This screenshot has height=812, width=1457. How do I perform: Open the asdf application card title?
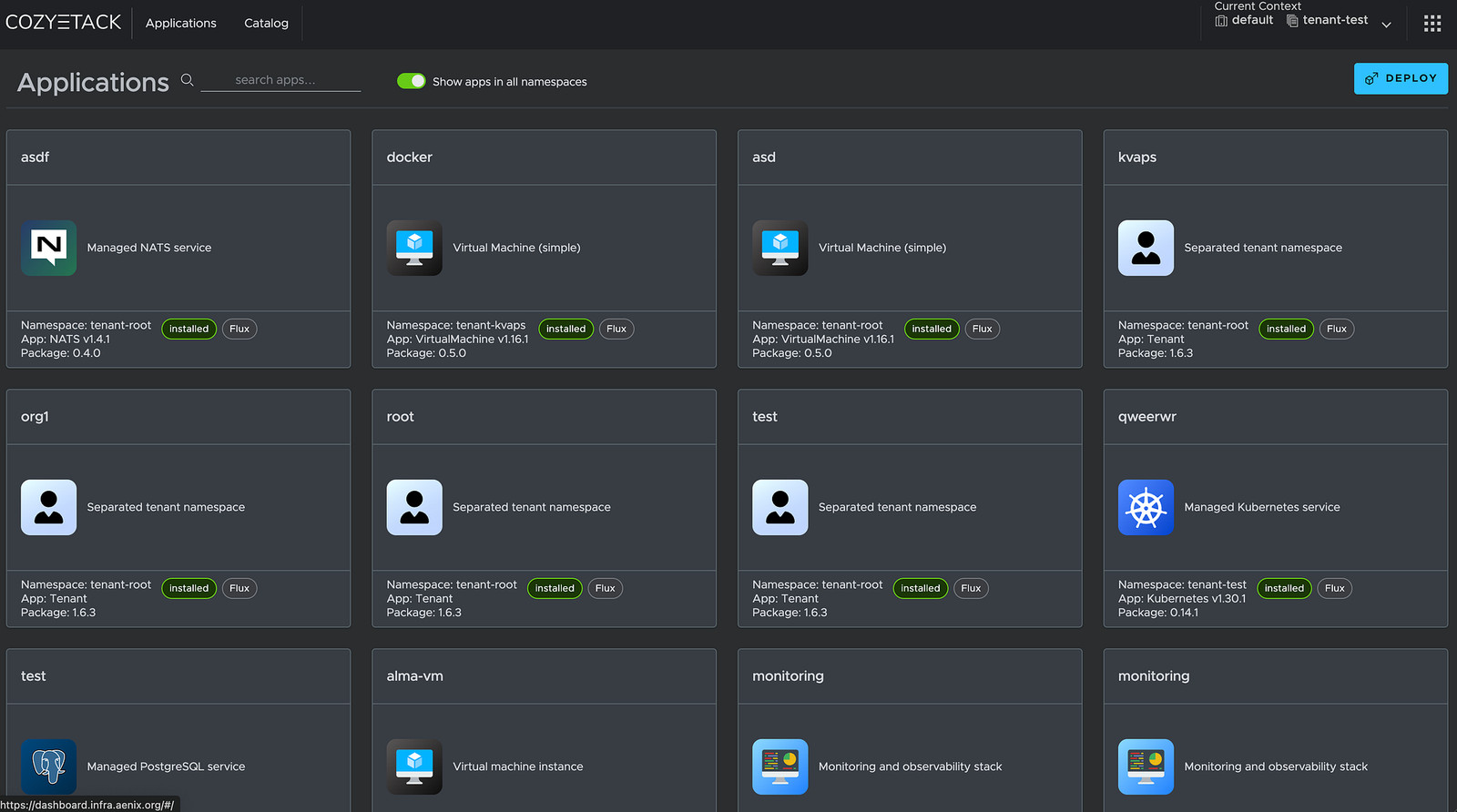coord(35,157)
